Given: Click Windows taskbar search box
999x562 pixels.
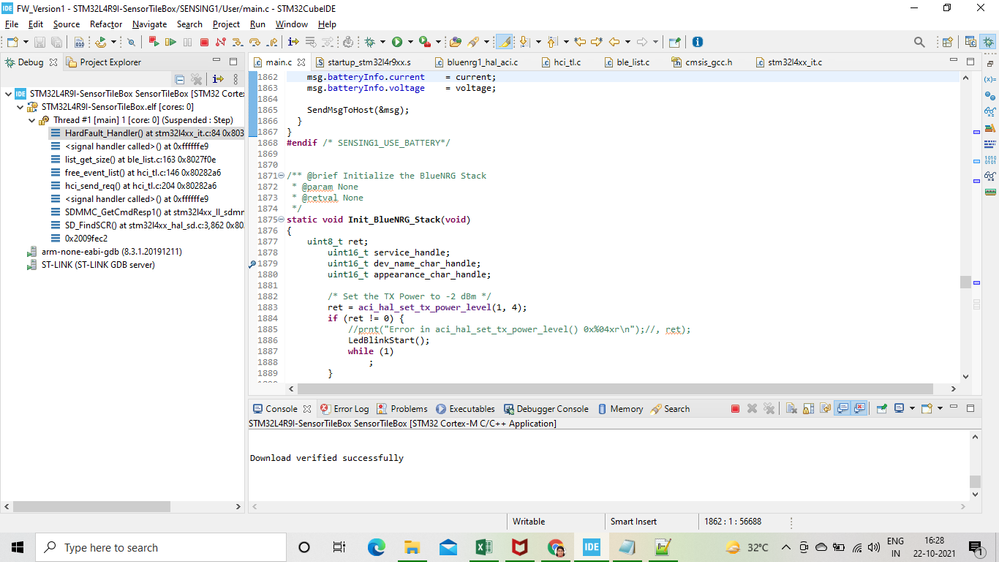Looking at the screenshot, I should [161, 547].
